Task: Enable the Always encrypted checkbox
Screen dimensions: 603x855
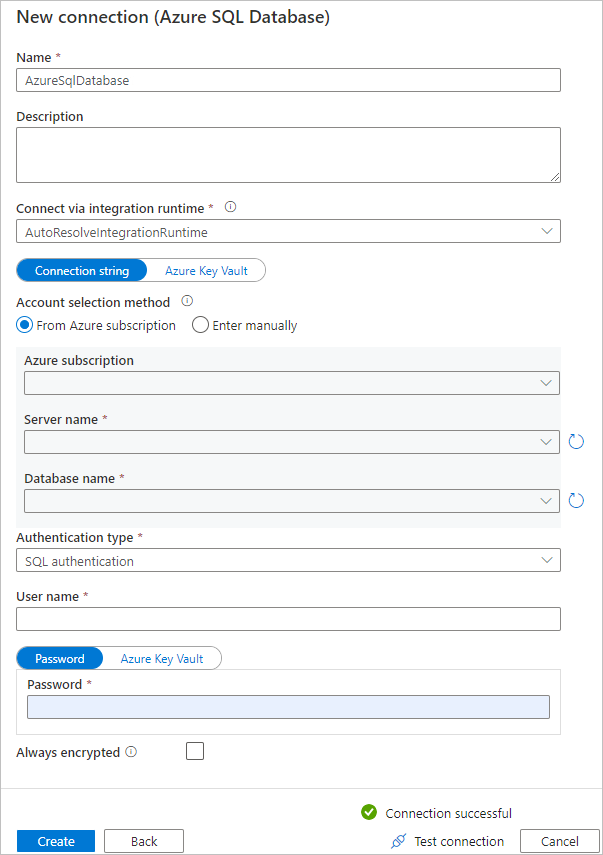Action: click(x=194, y=751)
